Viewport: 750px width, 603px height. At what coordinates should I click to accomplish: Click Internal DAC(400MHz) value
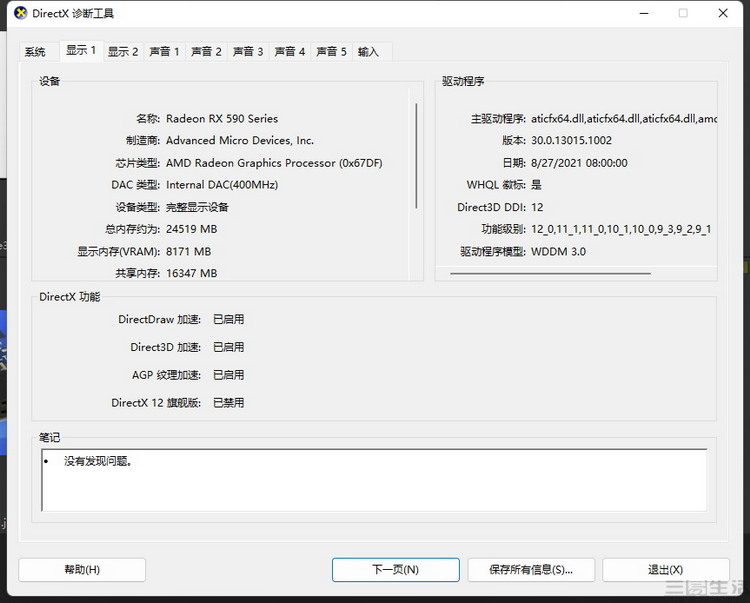[x=222, y=185]
